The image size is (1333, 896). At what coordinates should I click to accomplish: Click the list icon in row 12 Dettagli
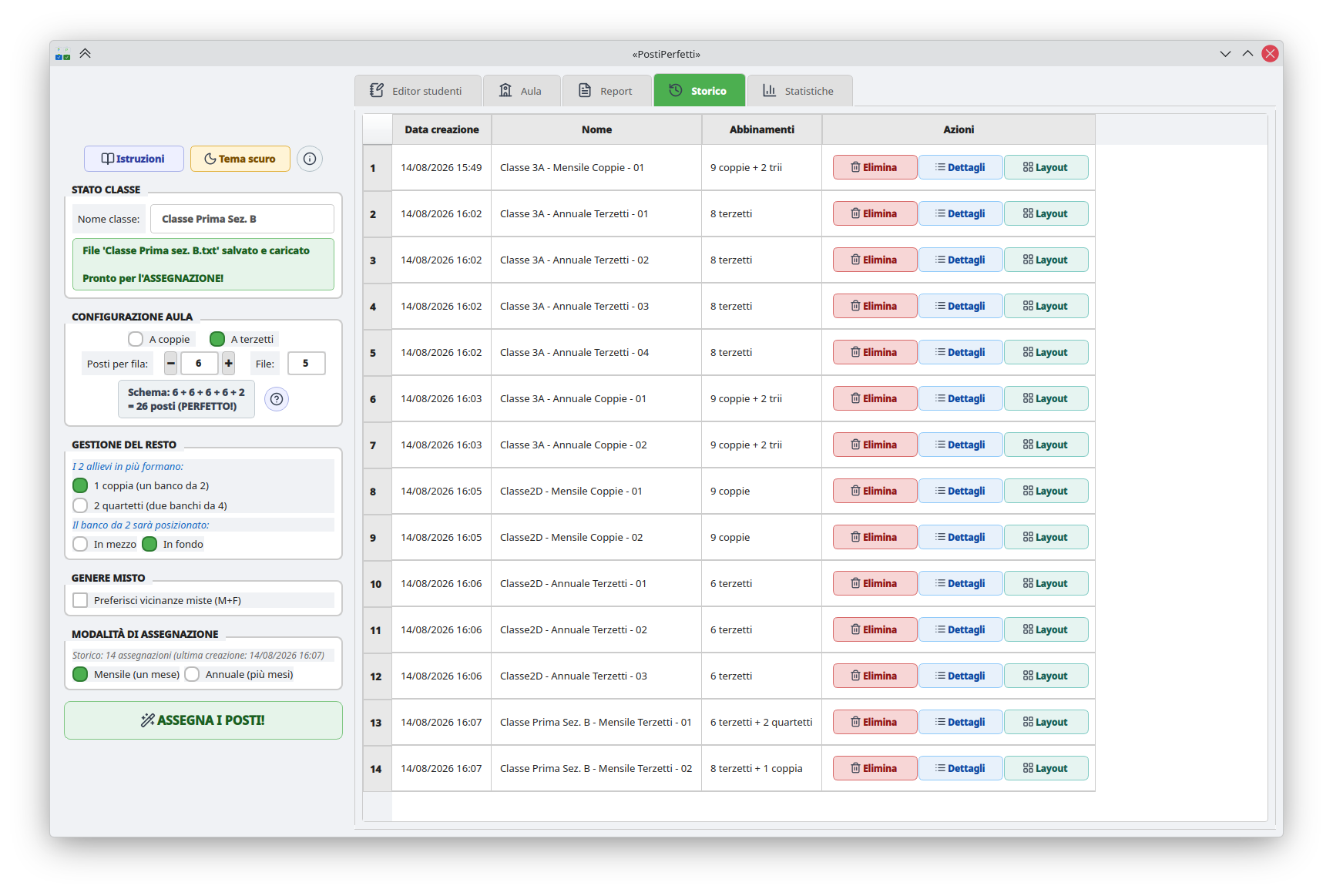click(940, 676)
